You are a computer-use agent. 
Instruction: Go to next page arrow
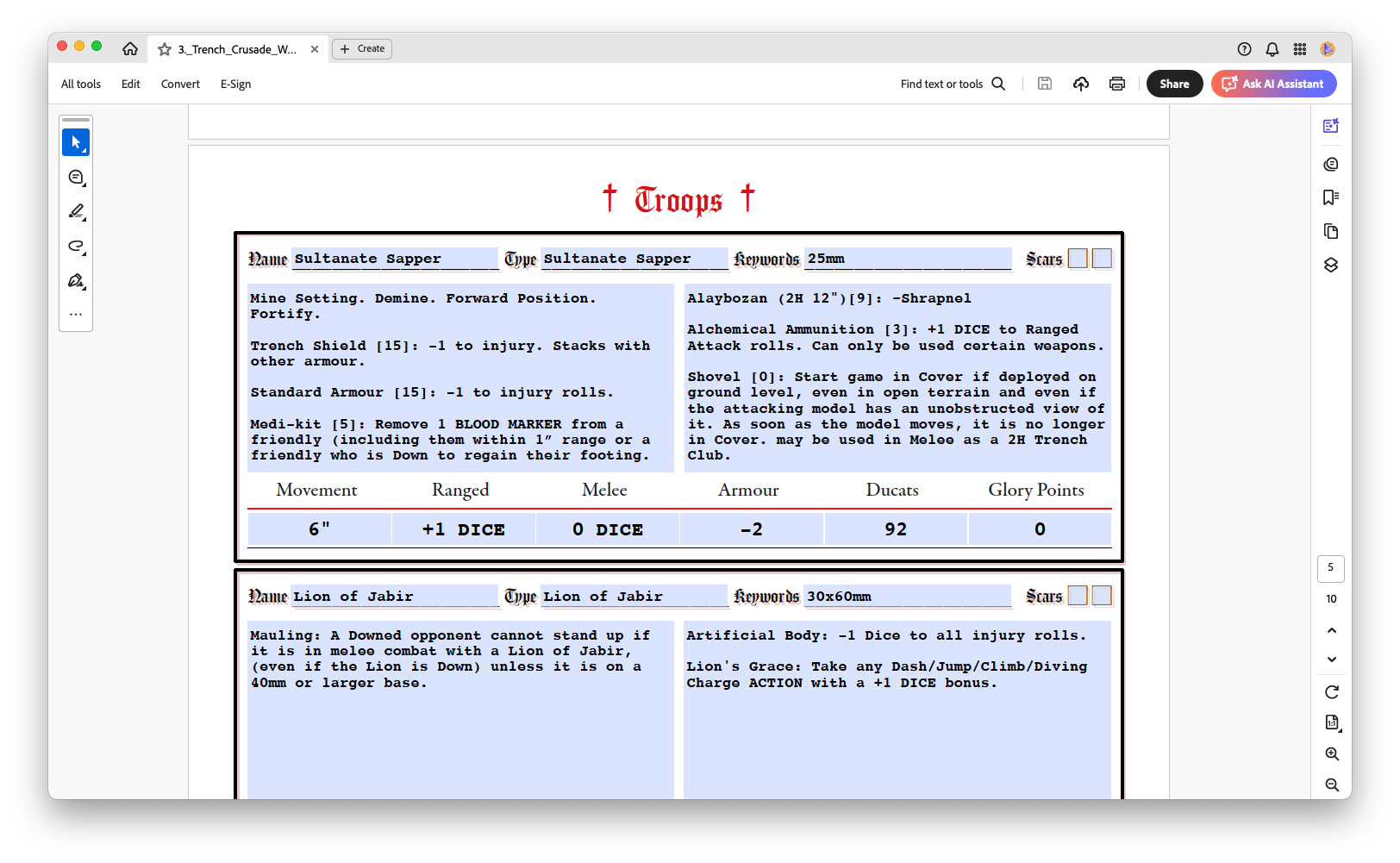pos(1332,660)
